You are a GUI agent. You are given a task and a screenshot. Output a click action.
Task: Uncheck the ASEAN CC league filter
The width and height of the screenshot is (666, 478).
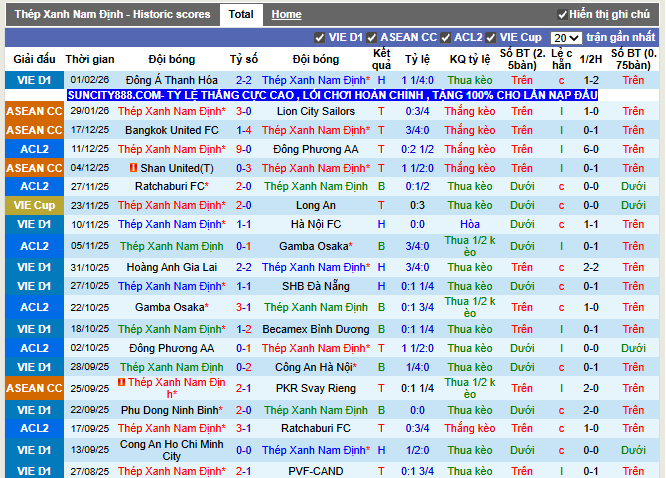[371, 38]
